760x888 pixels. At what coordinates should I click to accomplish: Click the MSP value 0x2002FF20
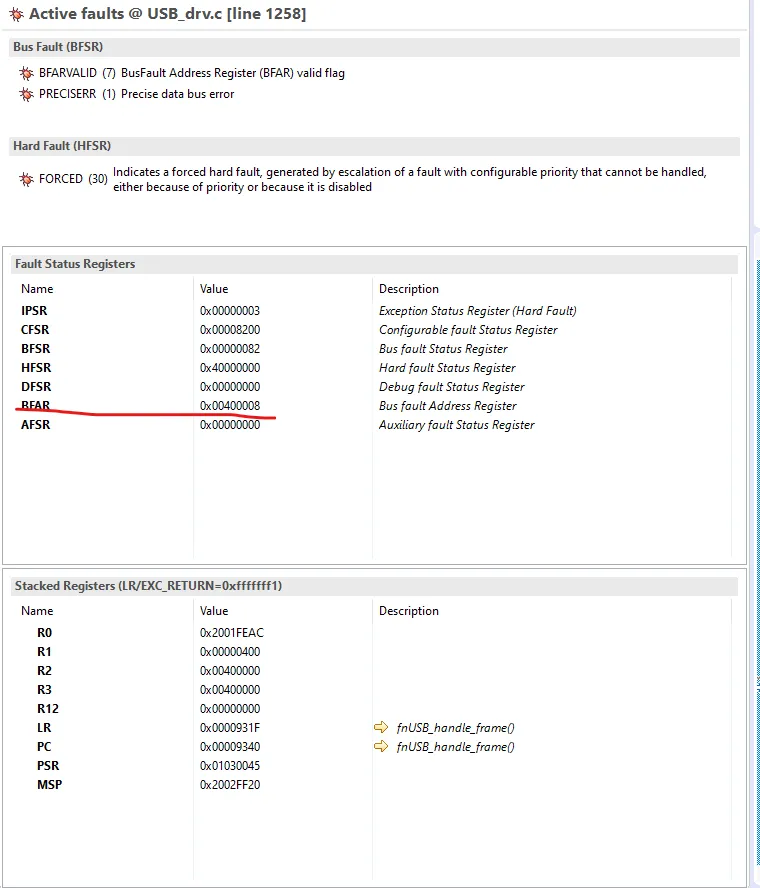coord(230,785)
